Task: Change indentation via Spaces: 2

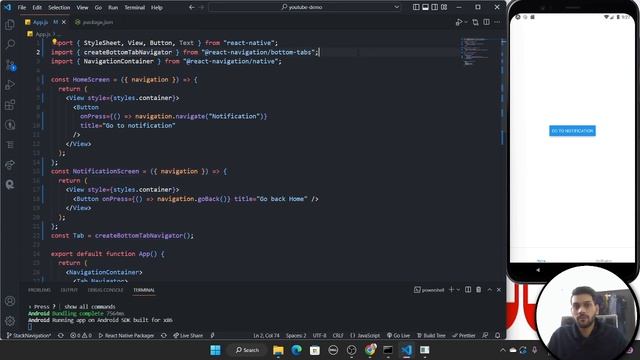Action: point(296,336)
